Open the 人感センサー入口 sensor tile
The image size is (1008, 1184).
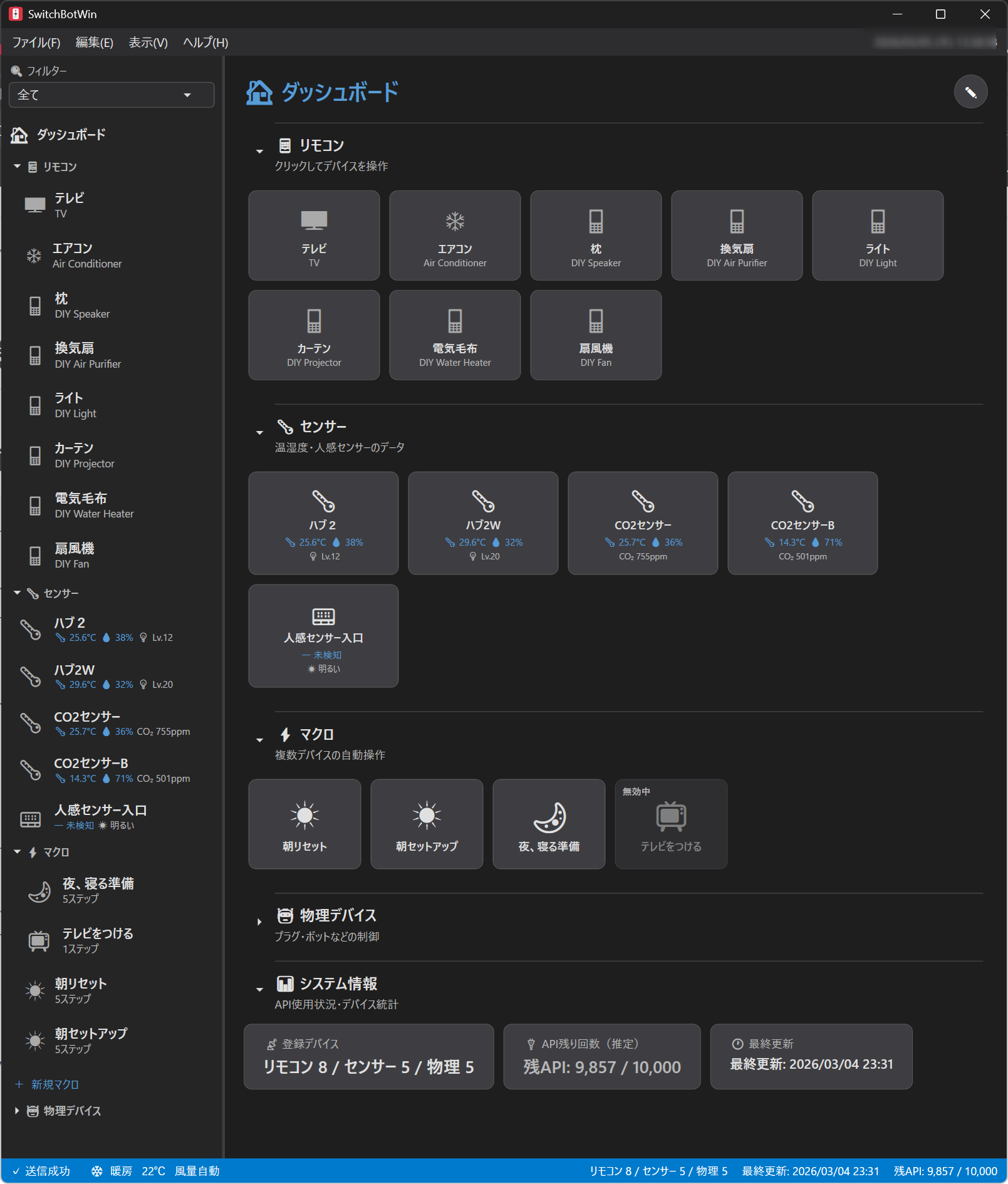pyautogui.click(x=323, y=636)
